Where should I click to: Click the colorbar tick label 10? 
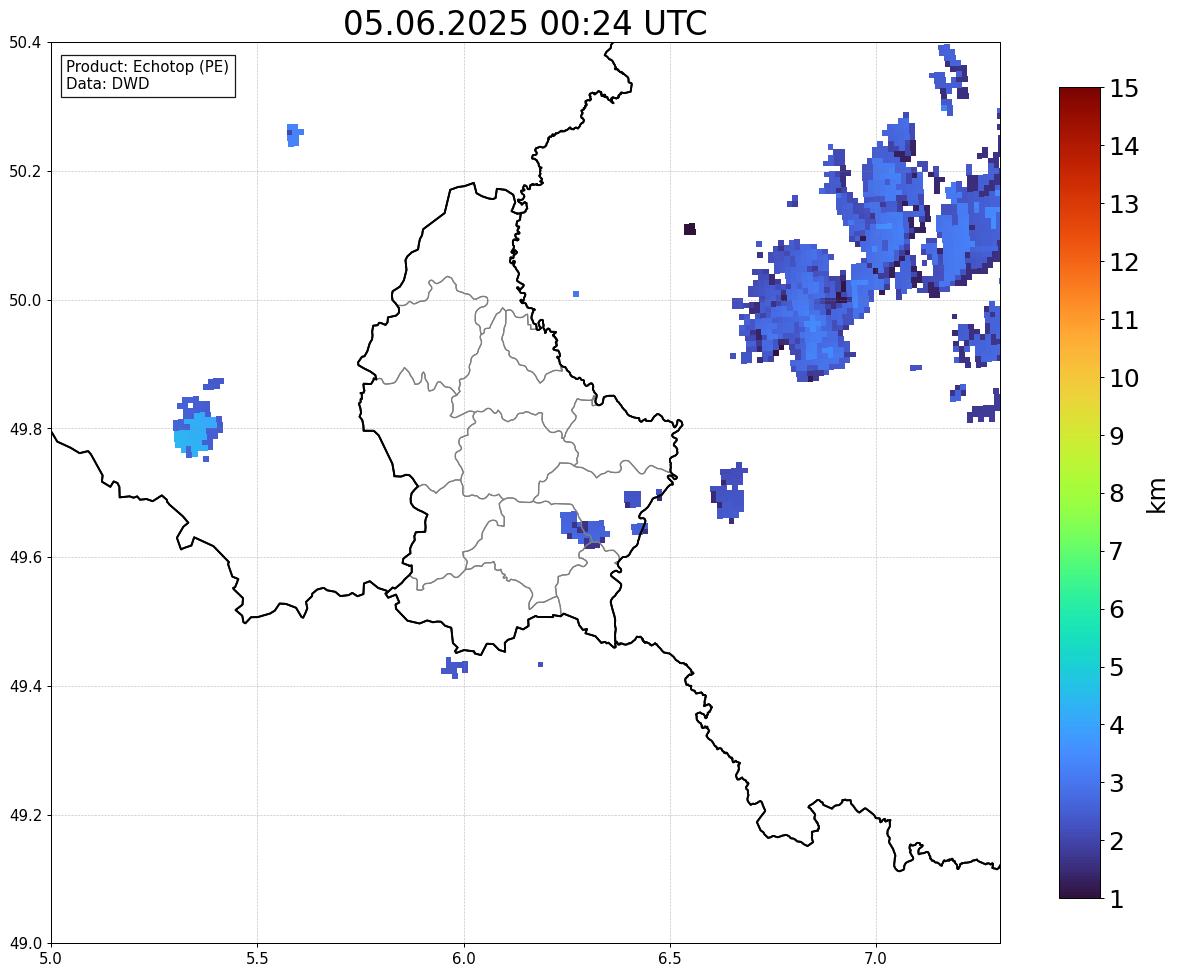coord(1124,378)
